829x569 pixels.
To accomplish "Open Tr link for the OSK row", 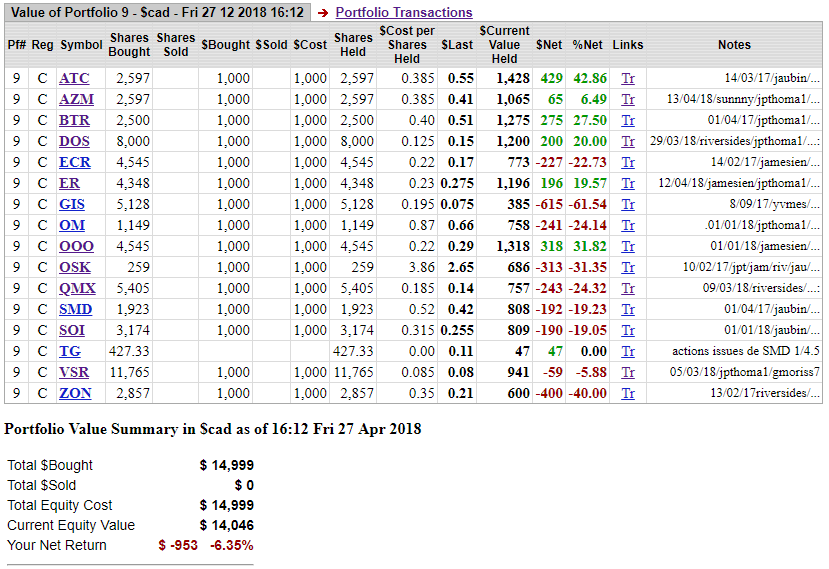I will [627, 267].
